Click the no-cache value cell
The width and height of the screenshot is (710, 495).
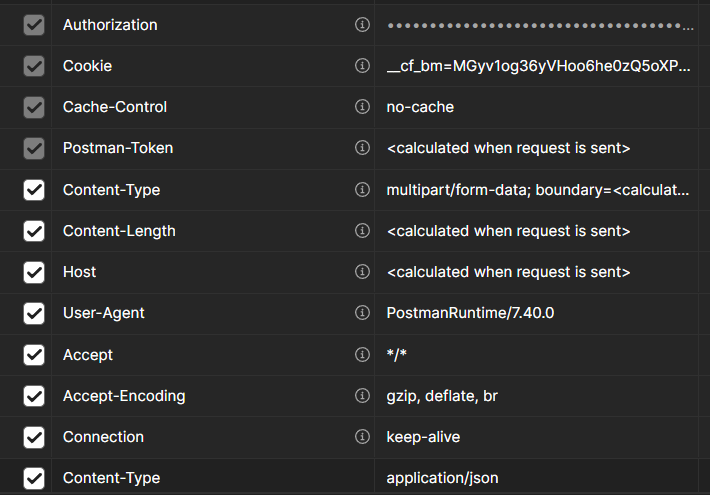(x=420, y=107)
